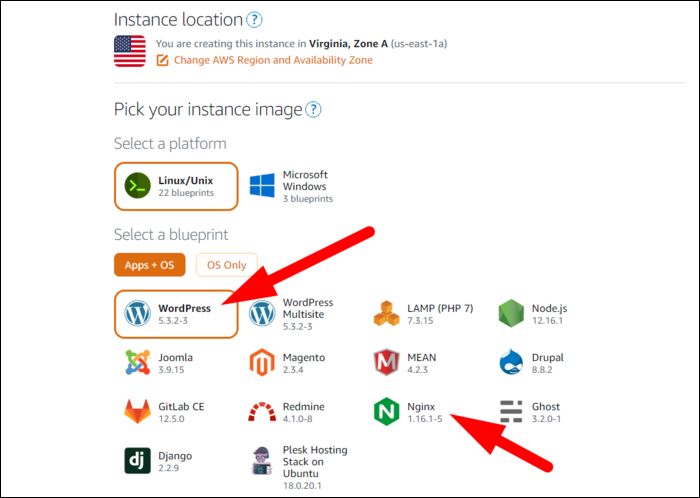Click the Django dj icon
700x498 pixels.
pos(138,461)
